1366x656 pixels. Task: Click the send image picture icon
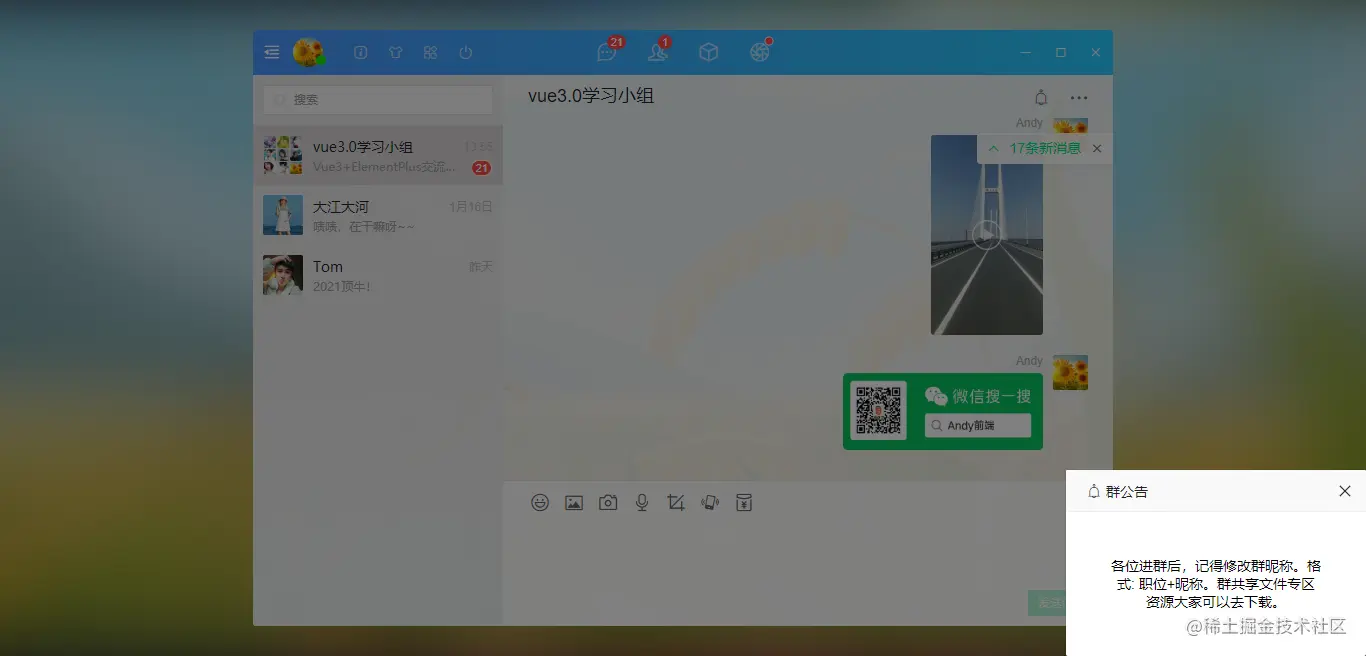tap(574, 502)
